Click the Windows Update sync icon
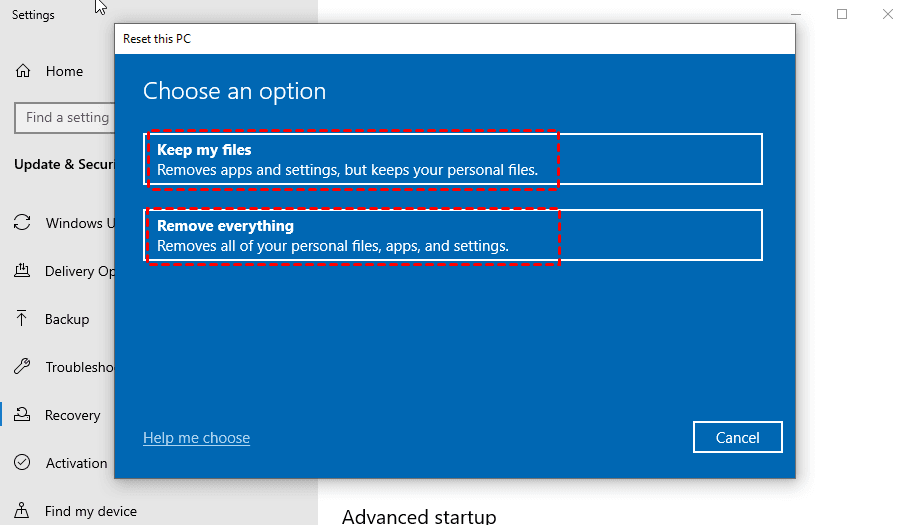 [x=22, y=223]
